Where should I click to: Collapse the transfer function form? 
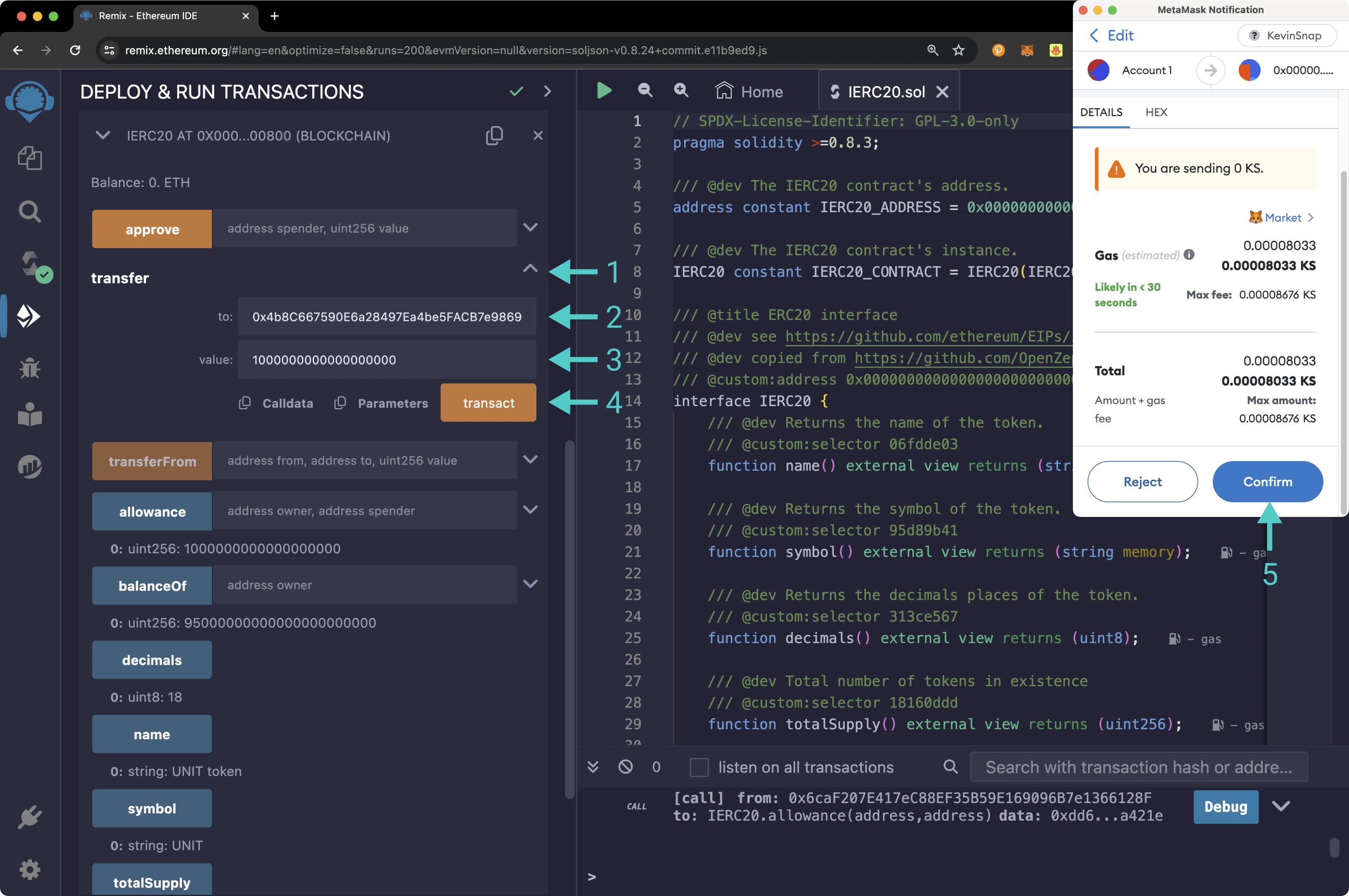pos(530,268)
